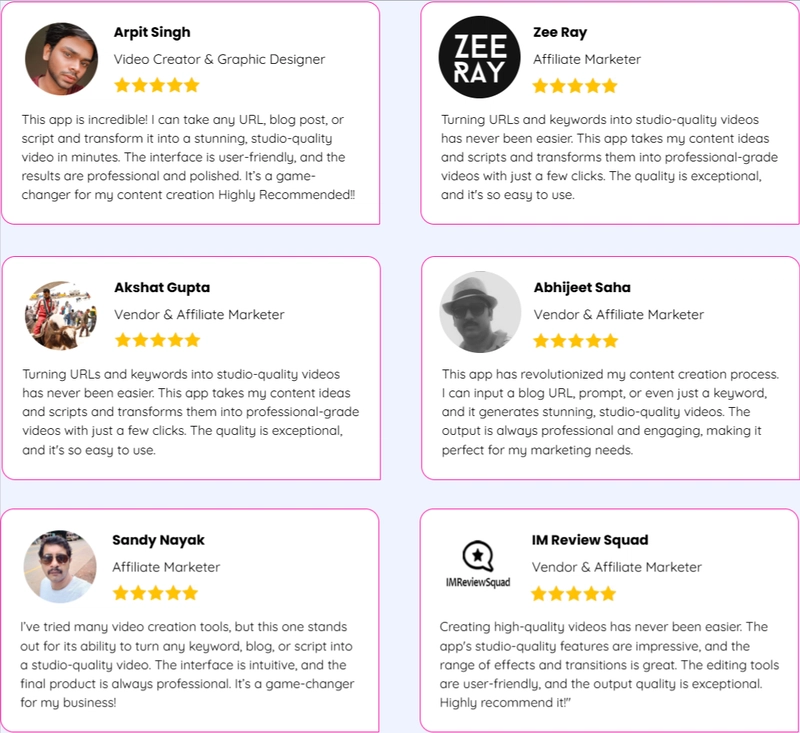Click Sandy Nayak's profile photo
800x733 pixels.
pos(60,566)
